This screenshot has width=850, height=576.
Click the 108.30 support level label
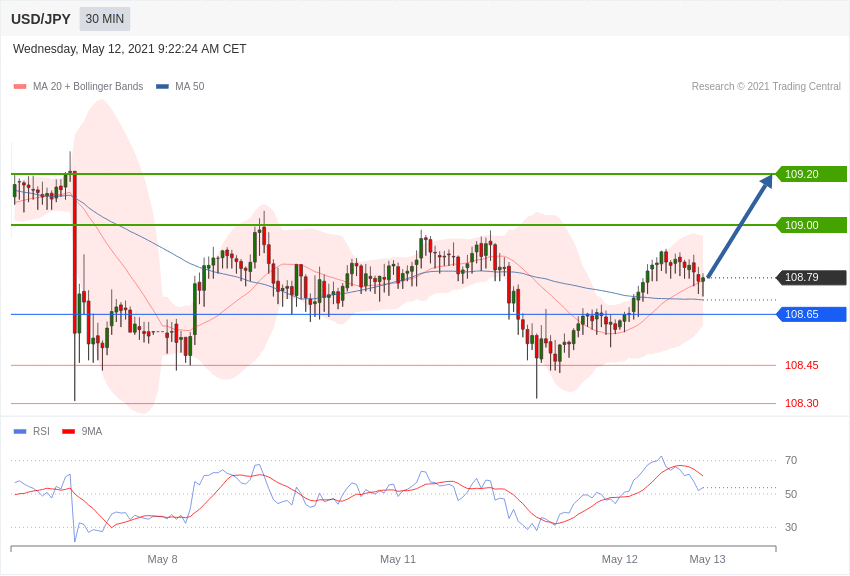click(x=802, y=403)
